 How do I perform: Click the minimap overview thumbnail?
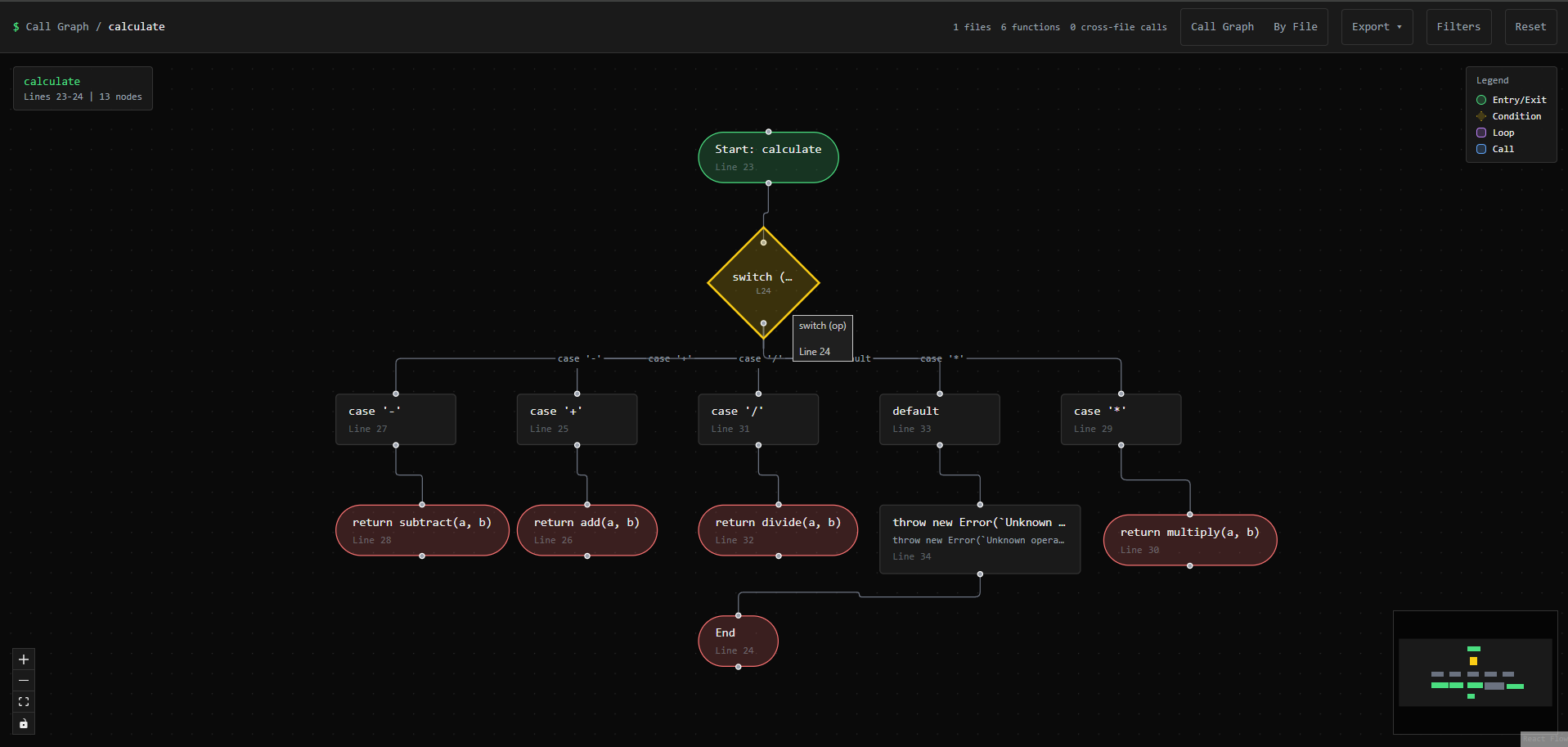1475,673
